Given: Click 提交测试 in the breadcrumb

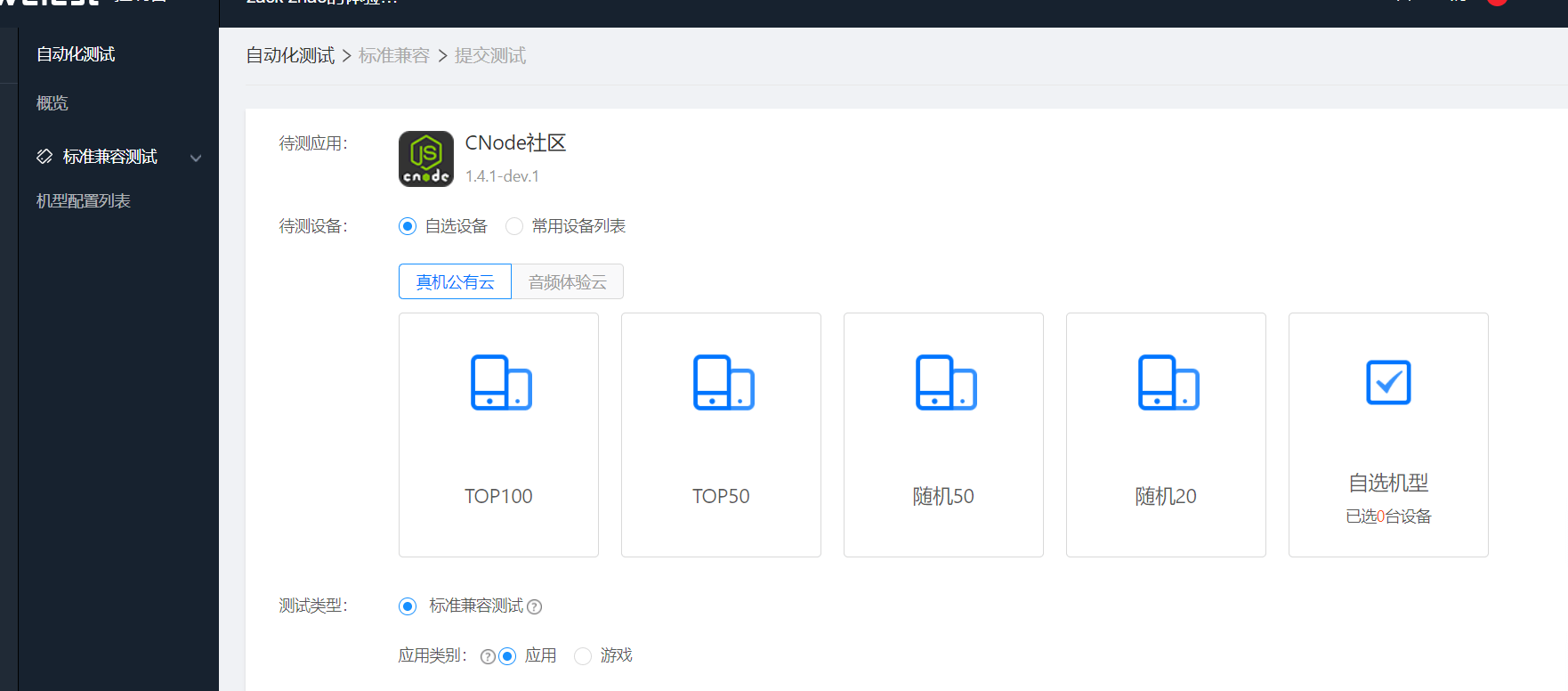Looking at the screenshot, I should click(x=490, y=56).
